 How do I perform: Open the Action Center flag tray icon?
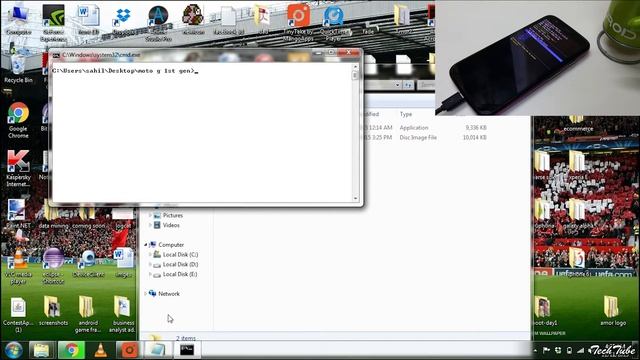point(546,350)
